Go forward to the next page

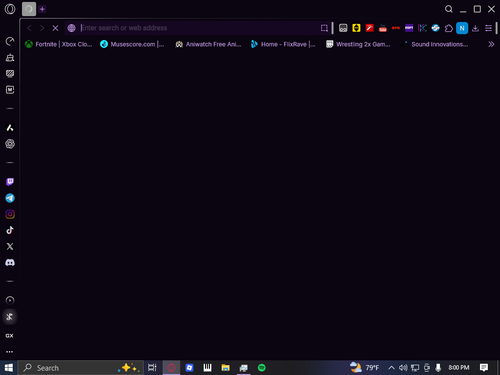pos(42,28)
